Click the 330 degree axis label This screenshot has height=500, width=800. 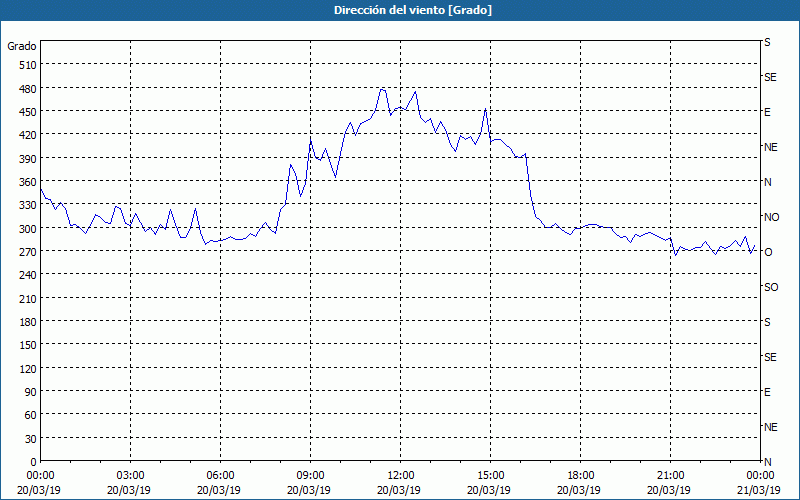point(28,205)
